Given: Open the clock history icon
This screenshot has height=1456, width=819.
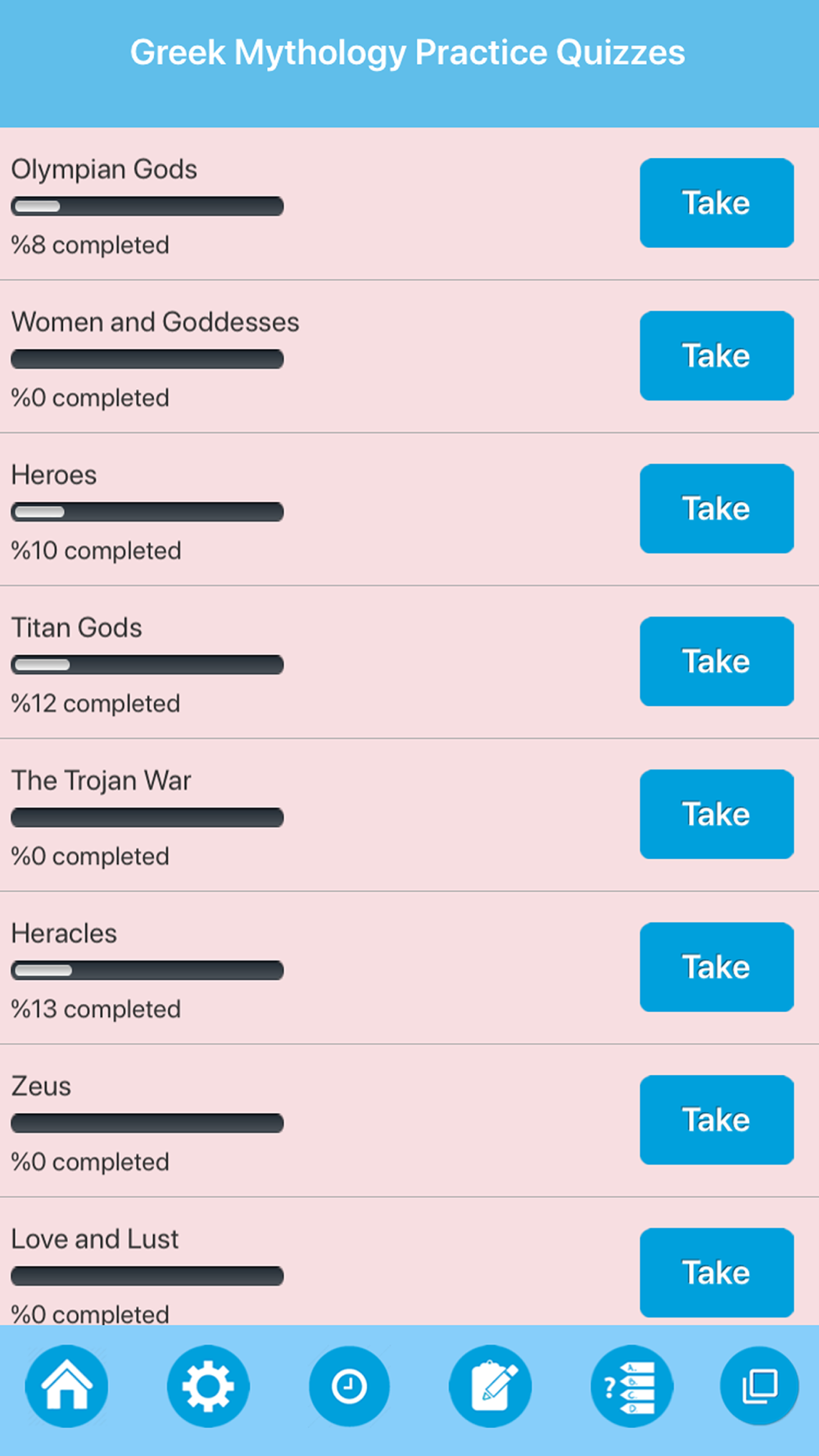Looking at the screenshot, I should pos(349,1386).
